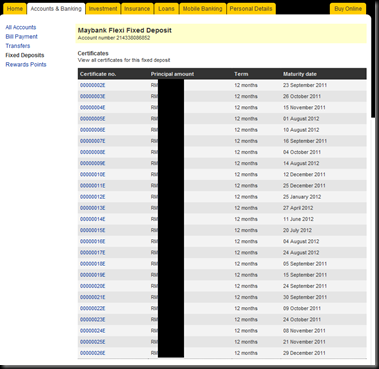This screenshot has width=379, height=369.
Task: Open certificate 00000013E
Action: click(93, 208)
